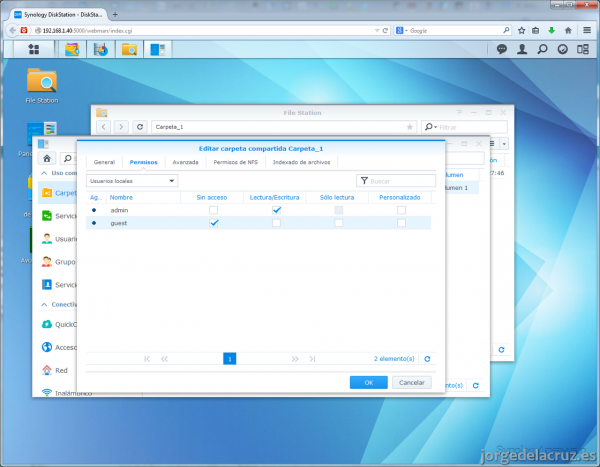Refresh the permissions user list
600x467 pixels.
point(427,359)
